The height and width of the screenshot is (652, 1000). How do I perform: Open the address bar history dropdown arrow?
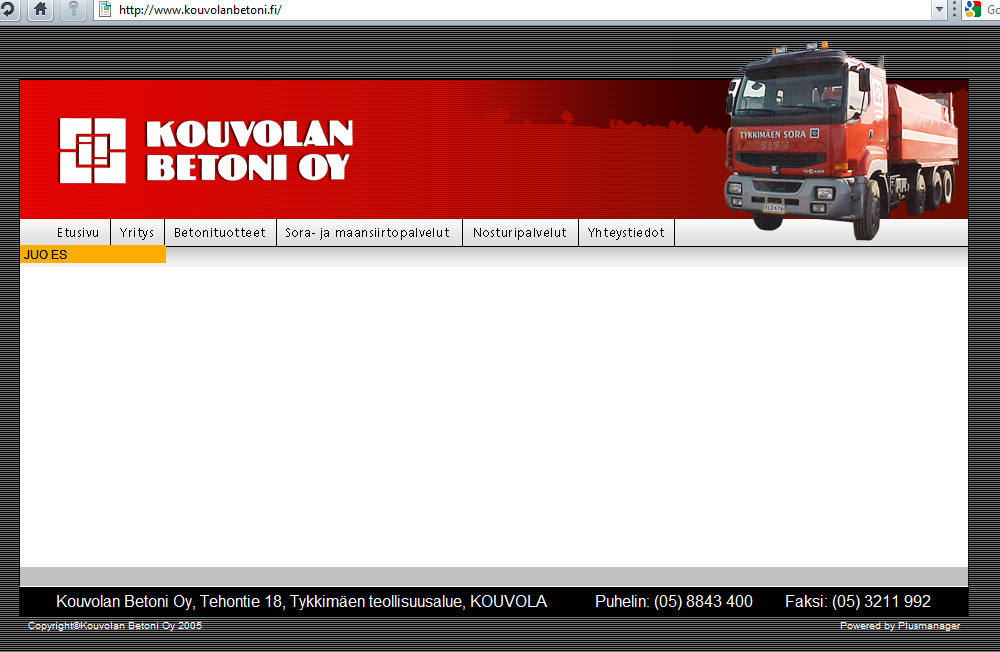[x=939, y=10]
